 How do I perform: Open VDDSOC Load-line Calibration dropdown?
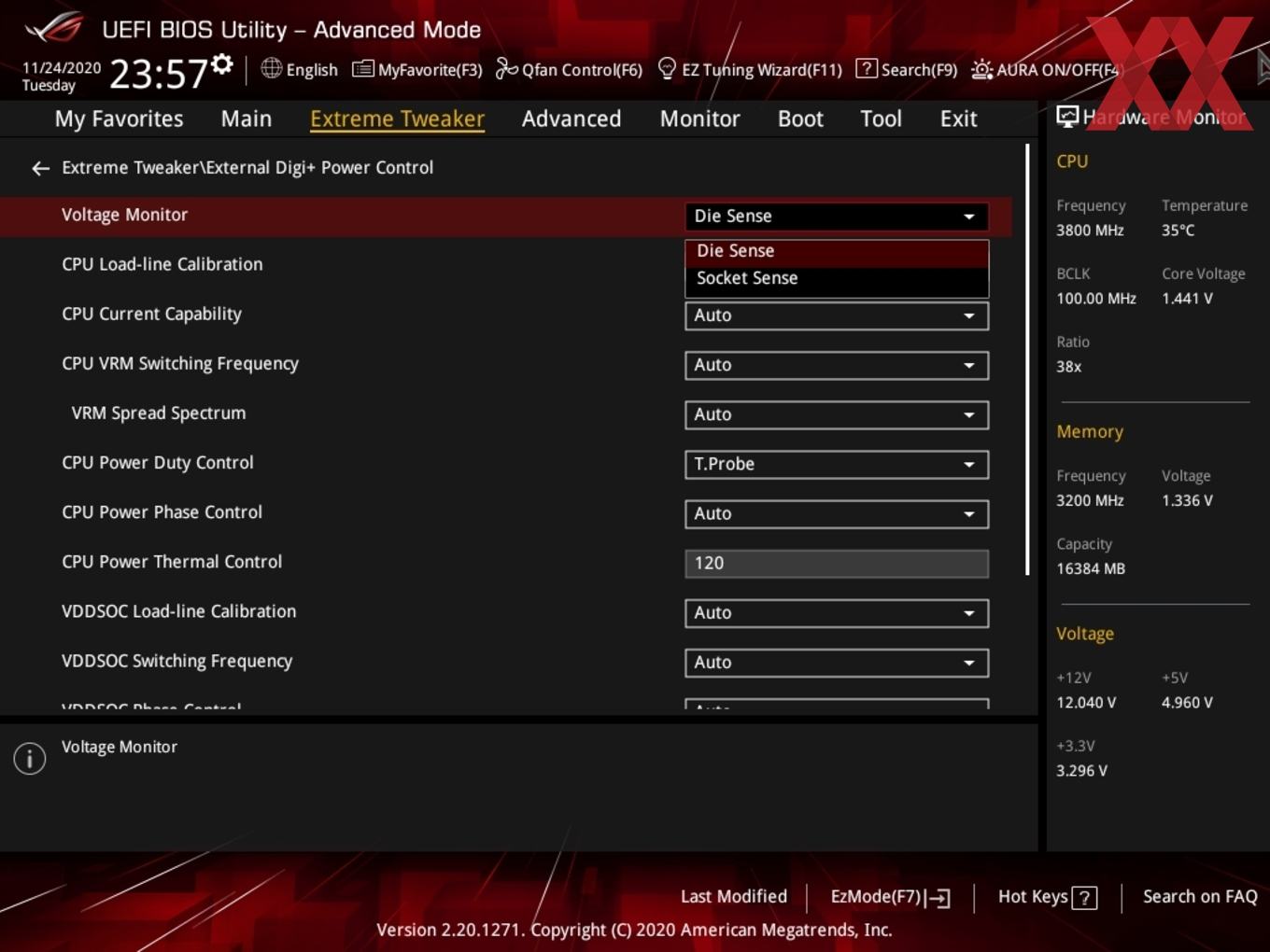tap(837, 612)
